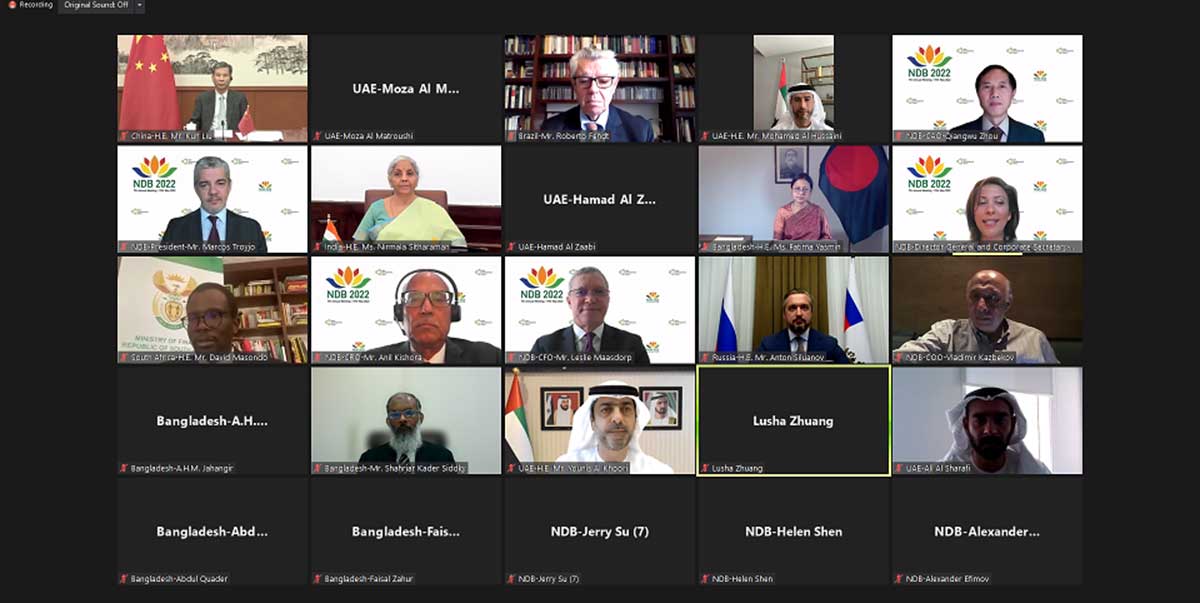Select the NDB-Jerry Su (7) tile
The image size is (1200, 603).
(600, 531)
